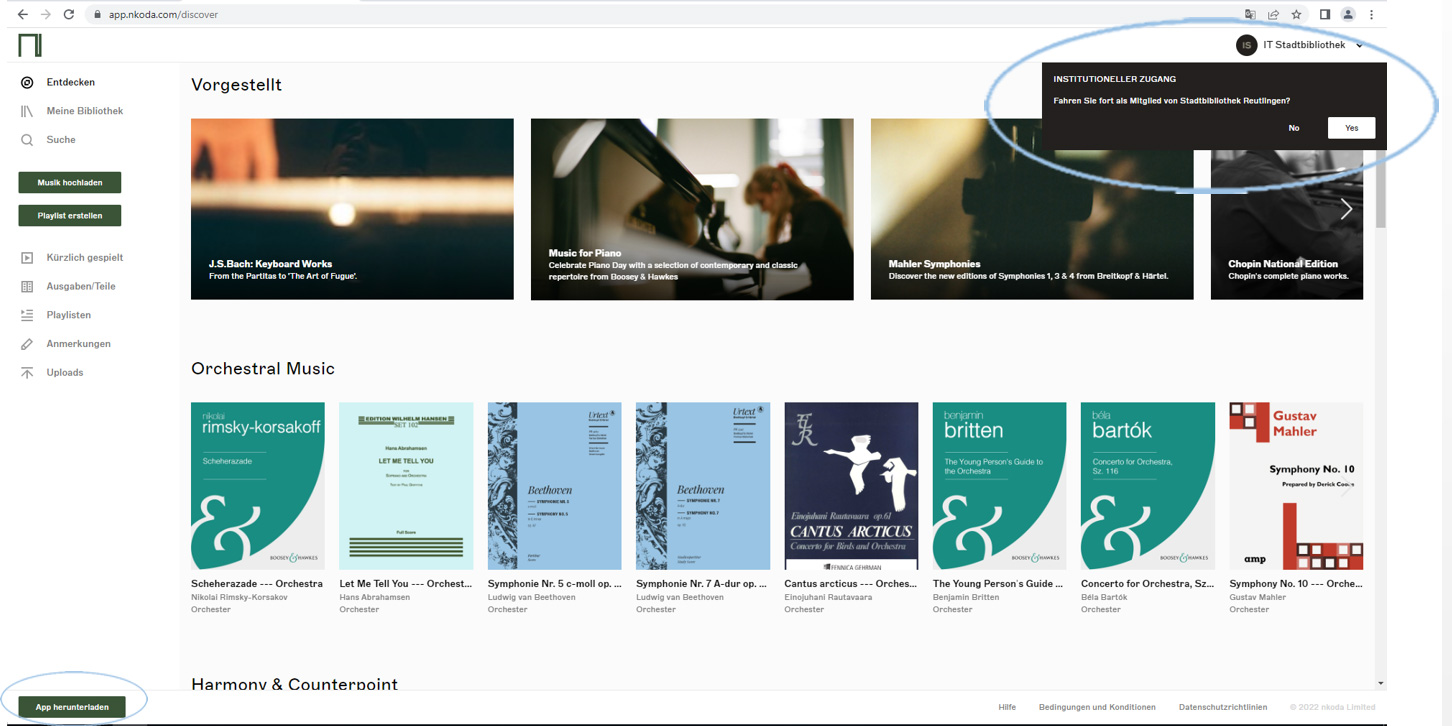The image size is (1452, 726).
Task: Open the browser translate icon
Action: pos(1250,15)
